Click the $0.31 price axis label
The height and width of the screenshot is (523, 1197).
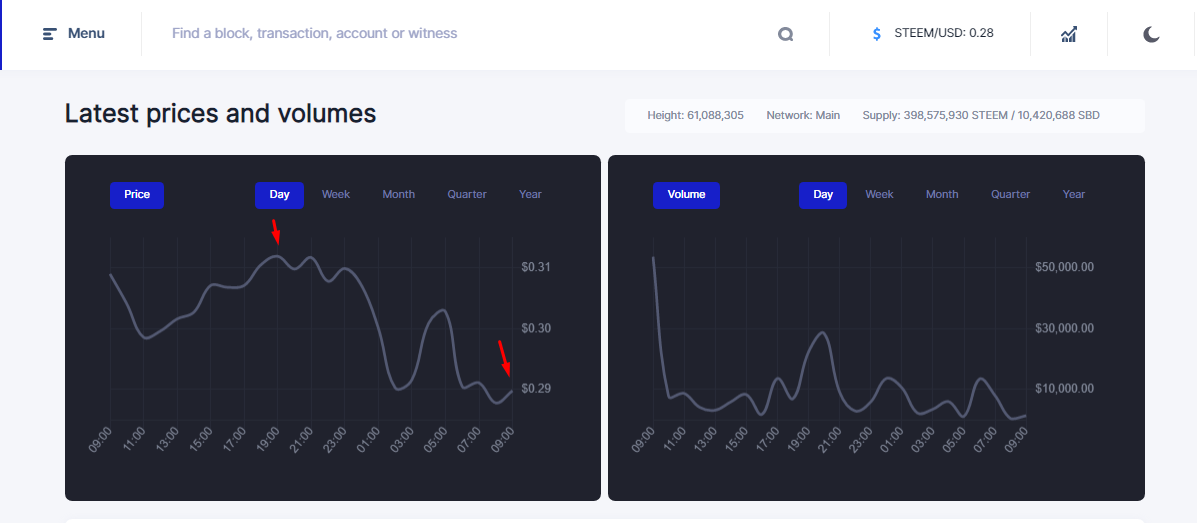(536, 267)
